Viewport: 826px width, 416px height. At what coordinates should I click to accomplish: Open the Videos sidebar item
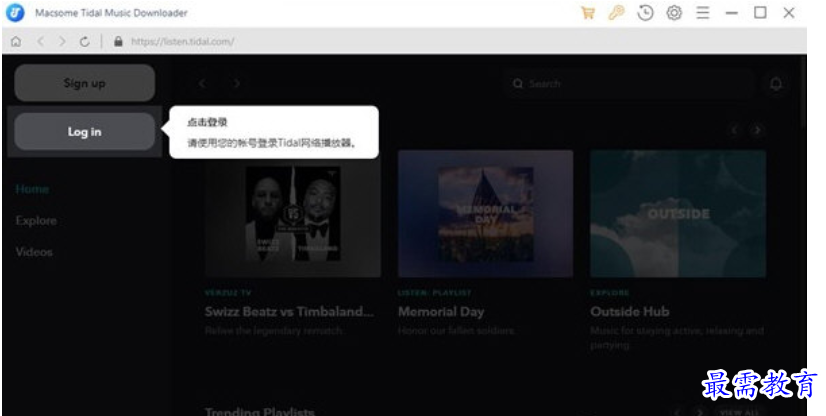(x=34, y=252)
